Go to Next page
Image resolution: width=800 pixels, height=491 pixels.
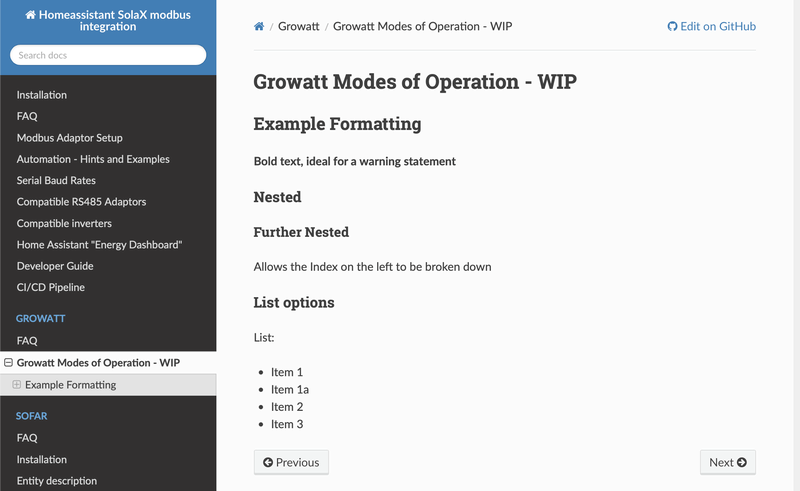728,462
